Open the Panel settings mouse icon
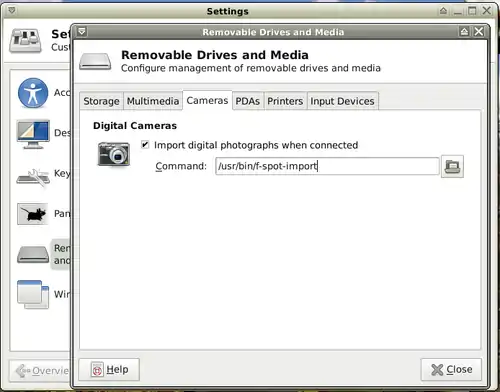Image resolution: width=500 pixels, height=392 pixels. tap(33, 214)
